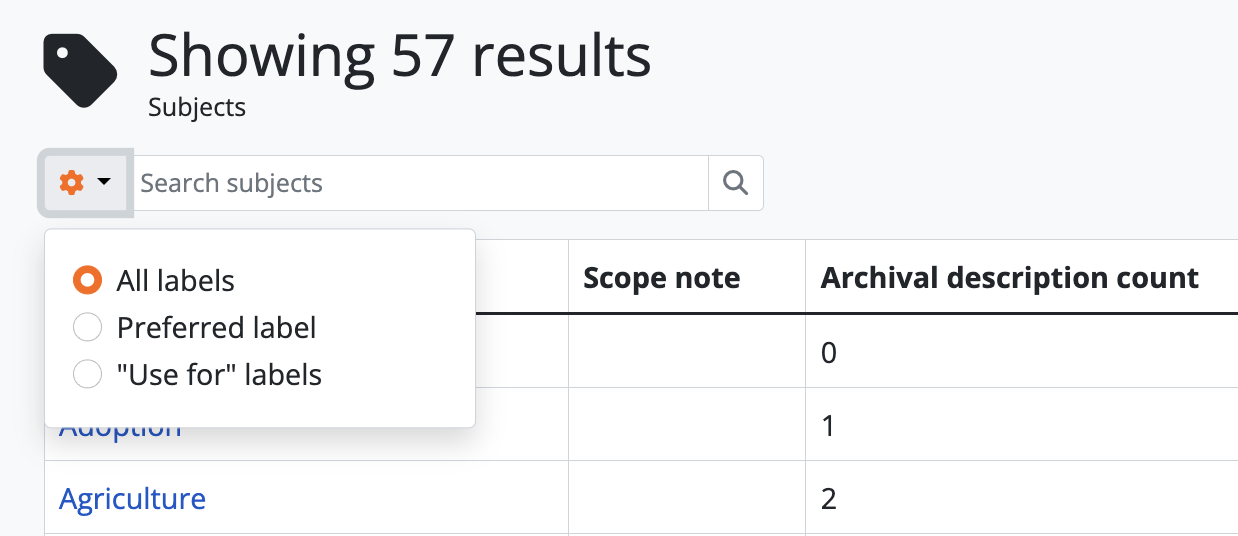This screenshot has height=536, width=1238.
Task: Click the orange gear search options icon
Action: click(71, 183)
